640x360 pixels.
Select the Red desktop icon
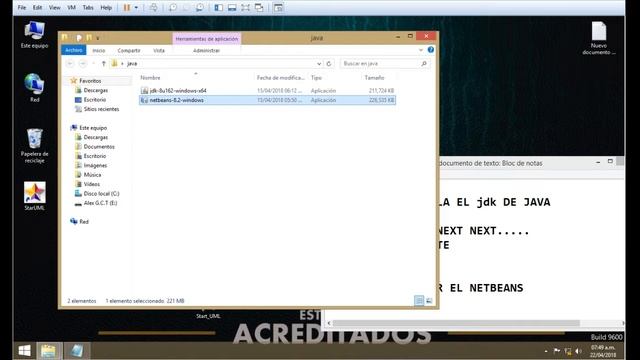34,88
